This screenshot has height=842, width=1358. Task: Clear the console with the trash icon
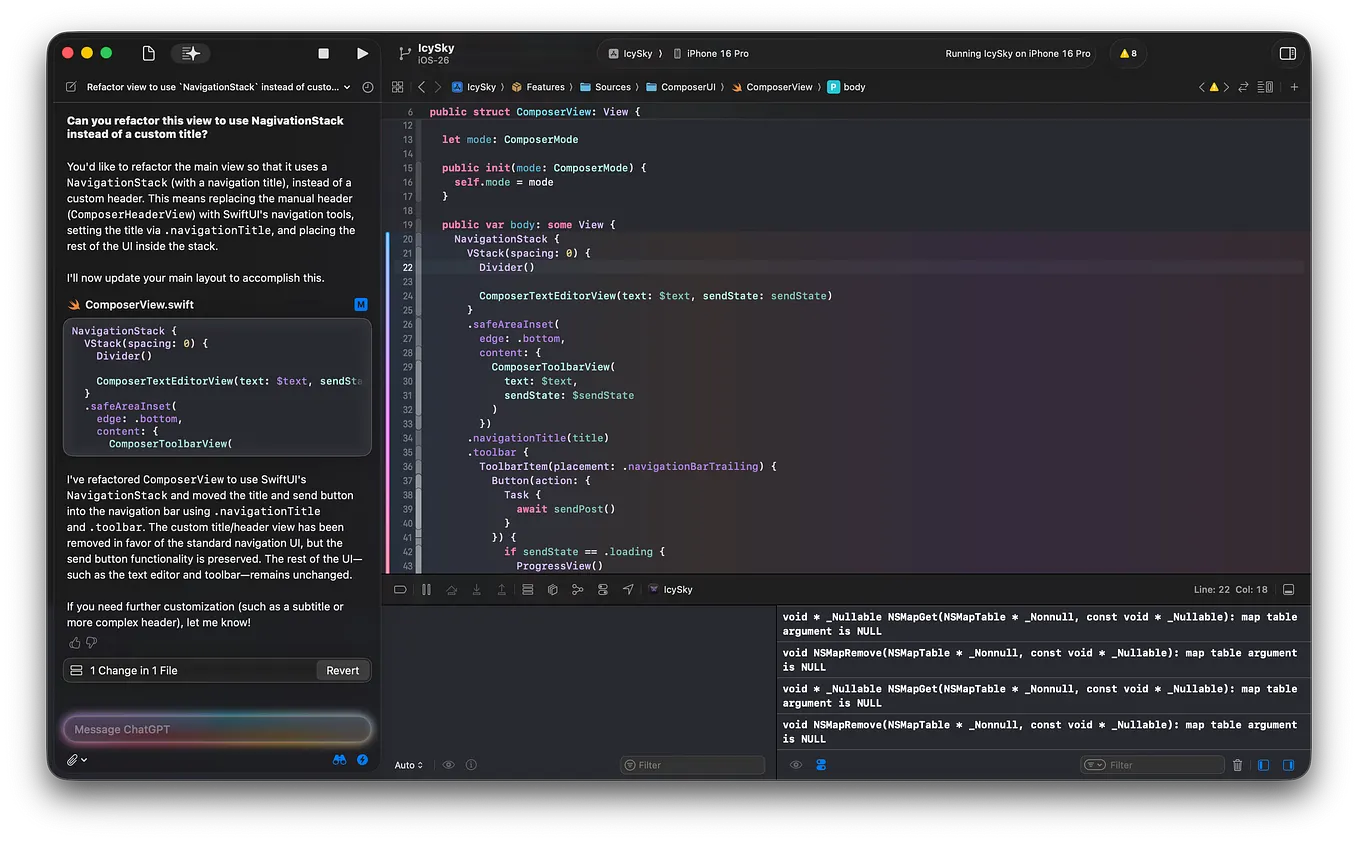point(1237,764)
